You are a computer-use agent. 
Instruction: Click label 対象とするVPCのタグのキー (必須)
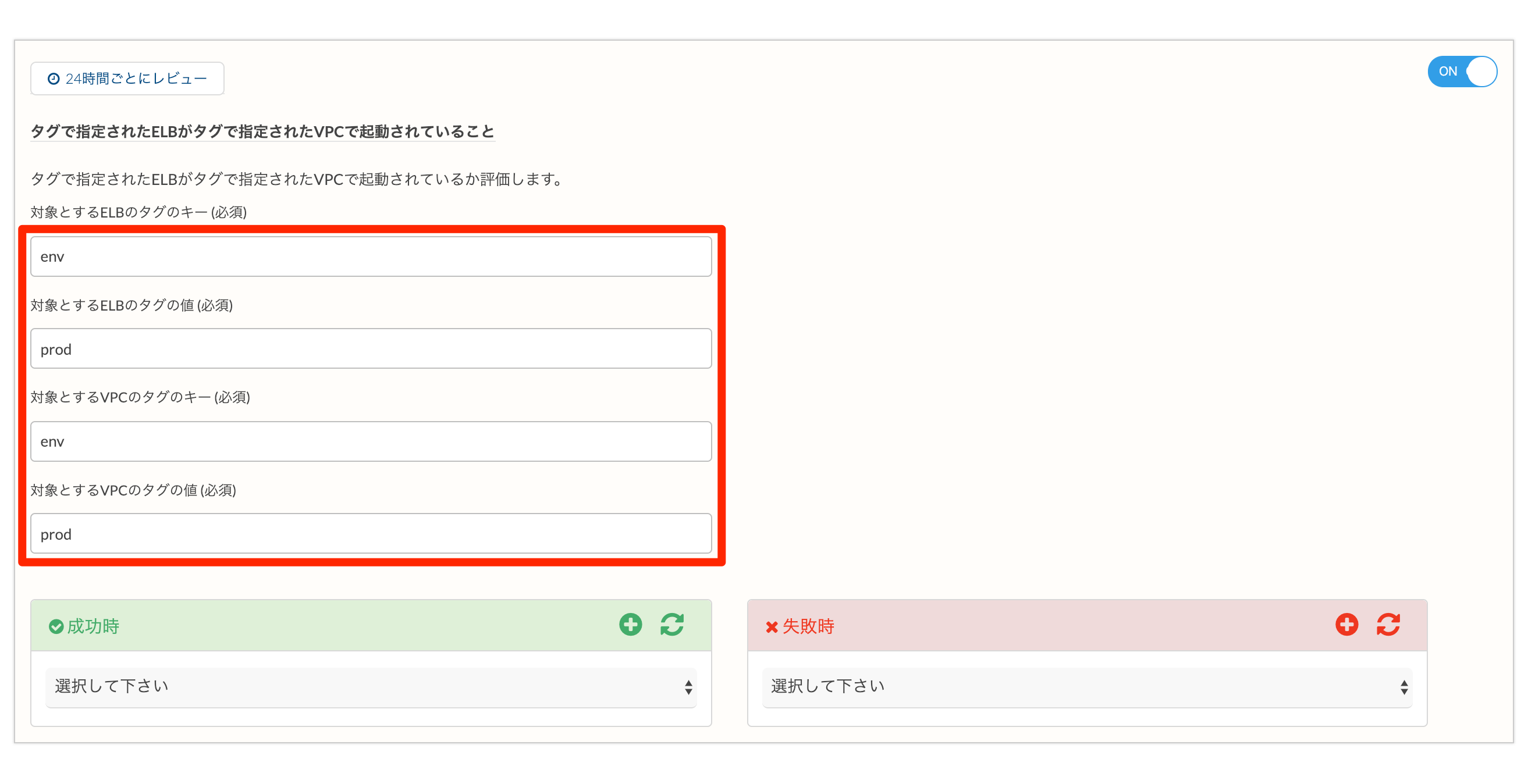(141, 397)
